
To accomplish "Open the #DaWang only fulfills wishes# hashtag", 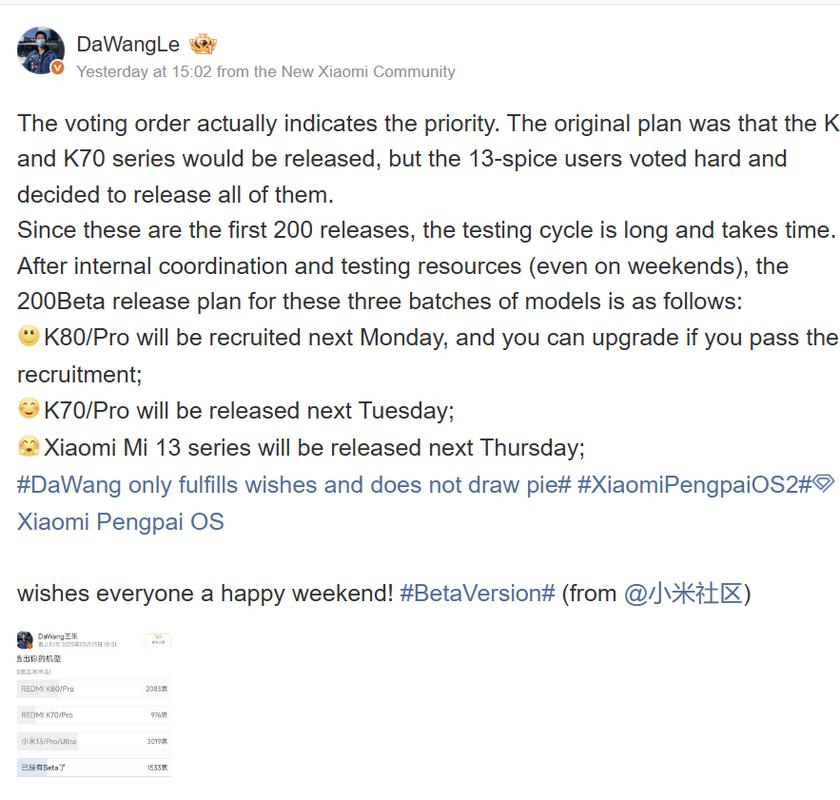I will [294, 485].
